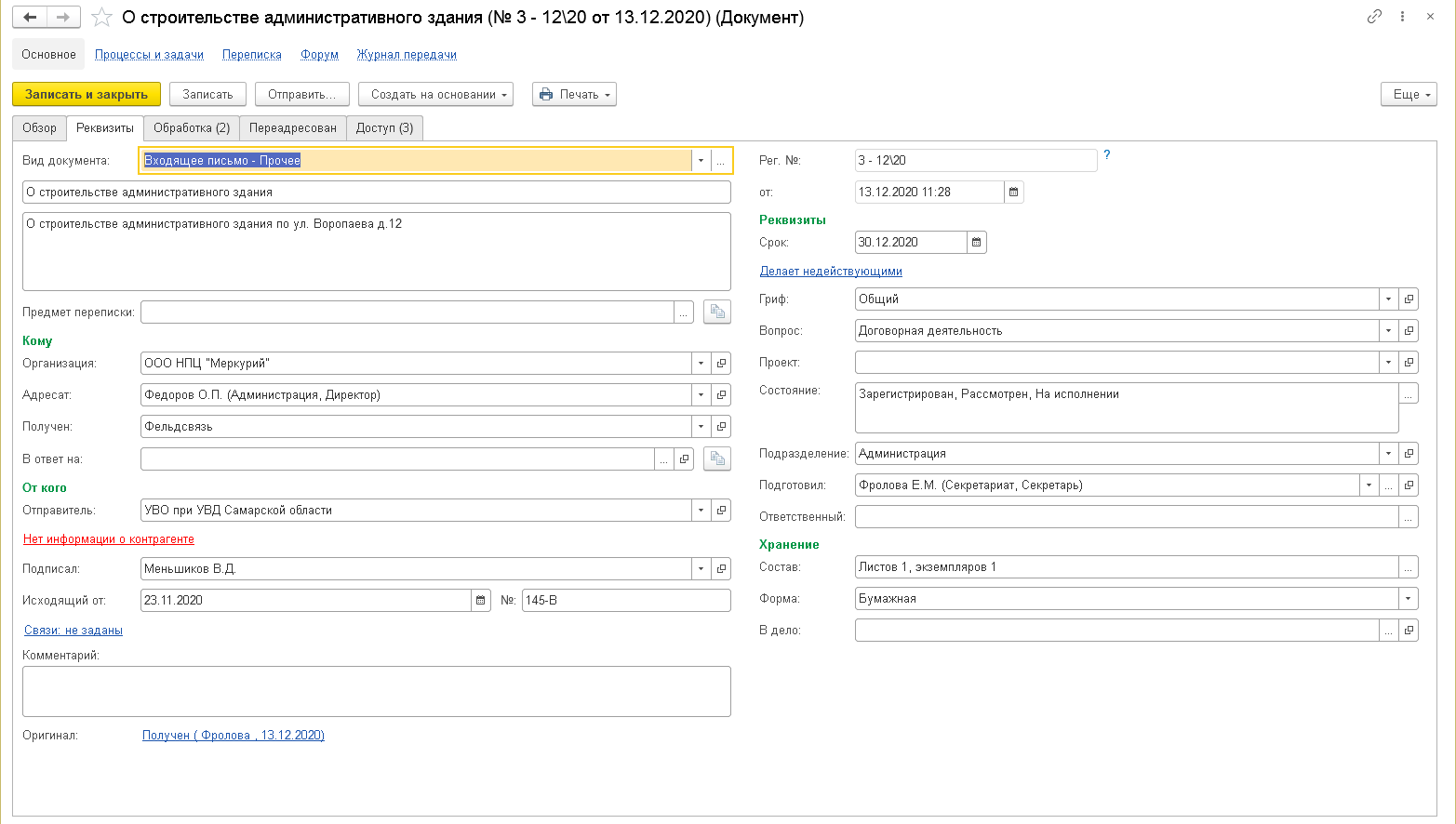Open the В дело record with the open icon

pyautogui.click(x=1409, y=631)
